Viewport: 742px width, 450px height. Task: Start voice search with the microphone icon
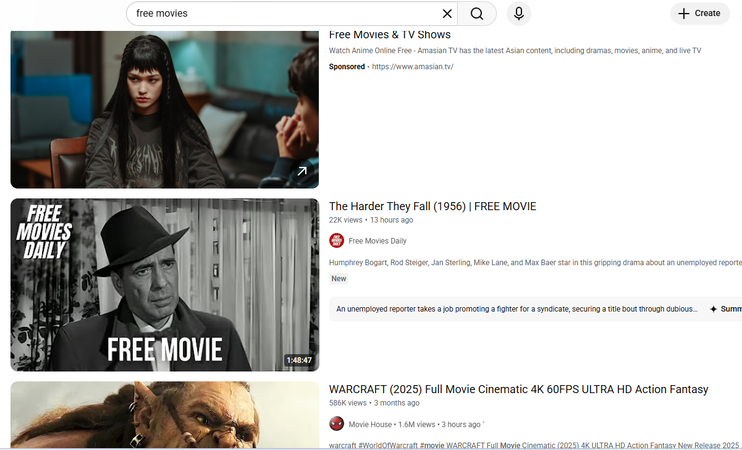(x=519, y=14)
